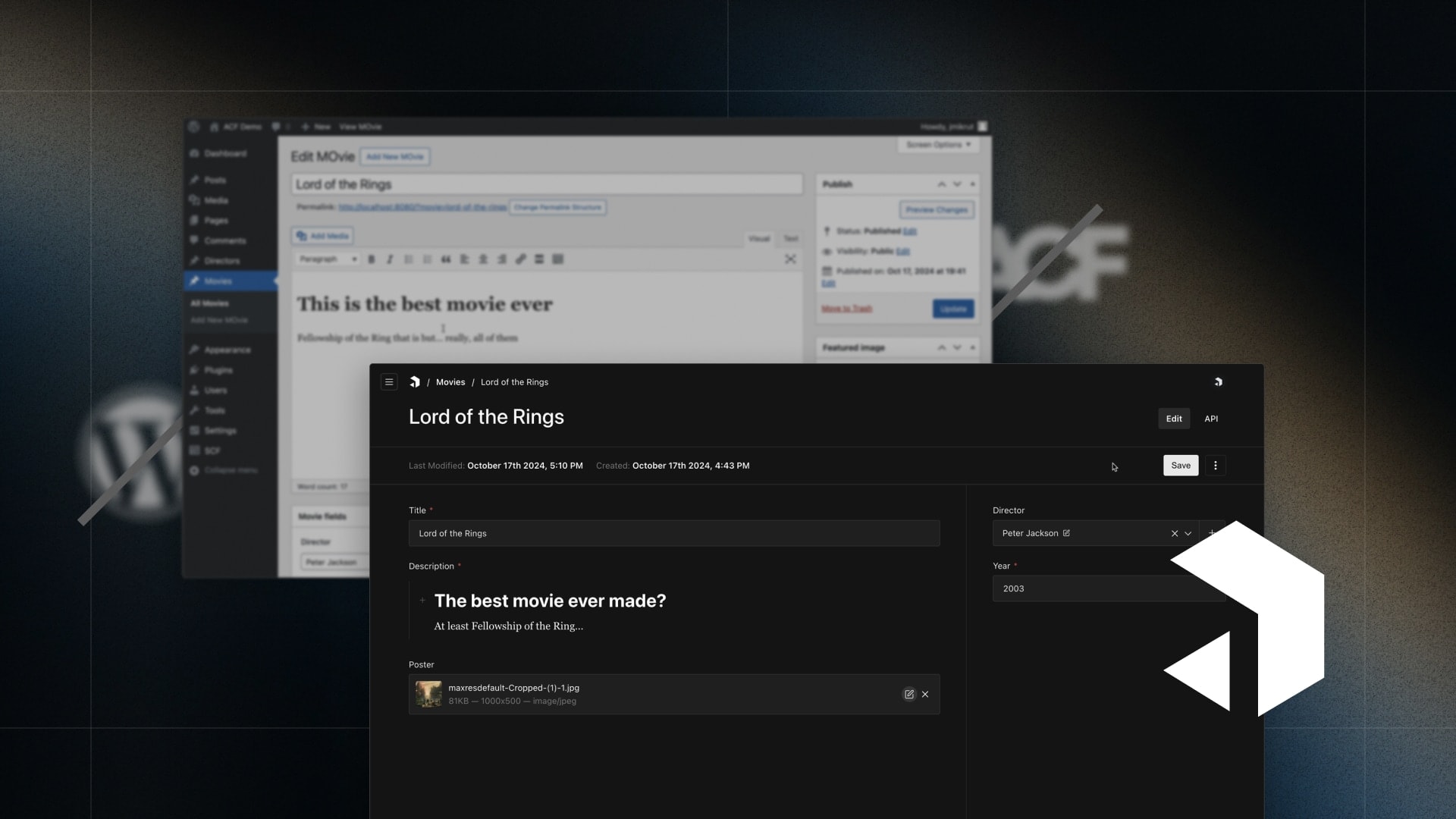Viewport: 1456px width, 819px height.
Task: Switch to Text tab in WordPress editor
Action: 791,239
